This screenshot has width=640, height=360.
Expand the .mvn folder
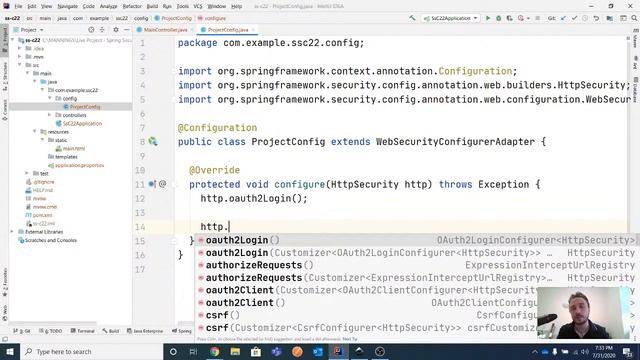pyautogui.click(x=20, y=57)
